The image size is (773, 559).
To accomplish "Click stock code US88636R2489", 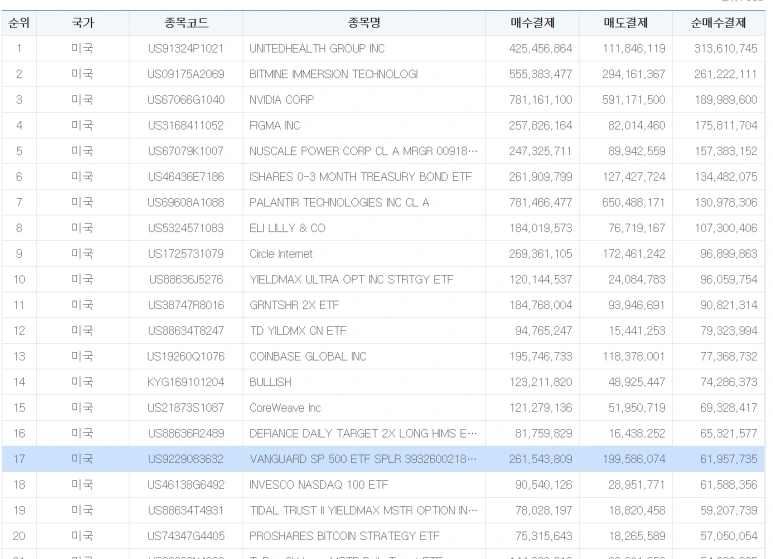I will [186, 433].
